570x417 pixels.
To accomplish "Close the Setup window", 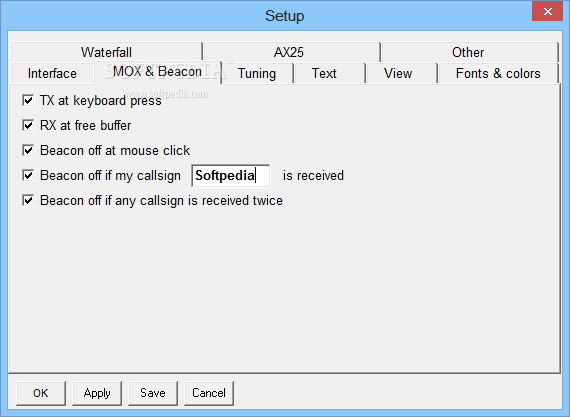I will (547, 11).
